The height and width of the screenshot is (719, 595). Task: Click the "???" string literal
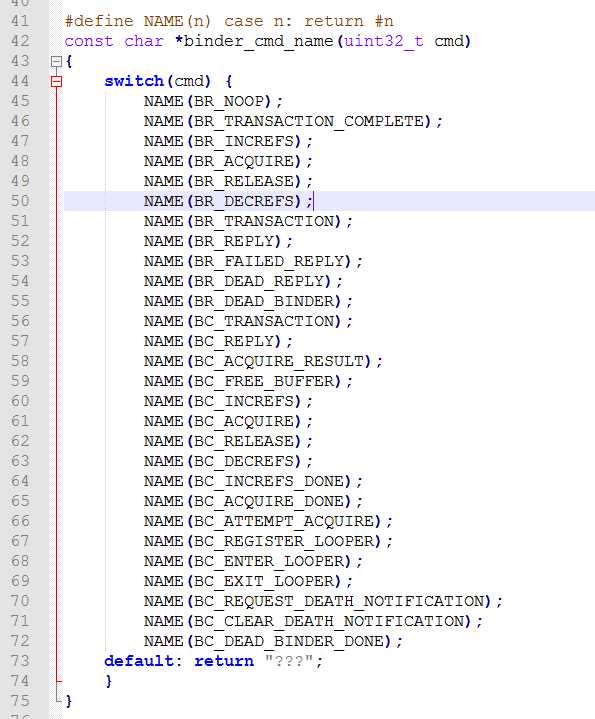pos(289,661)
